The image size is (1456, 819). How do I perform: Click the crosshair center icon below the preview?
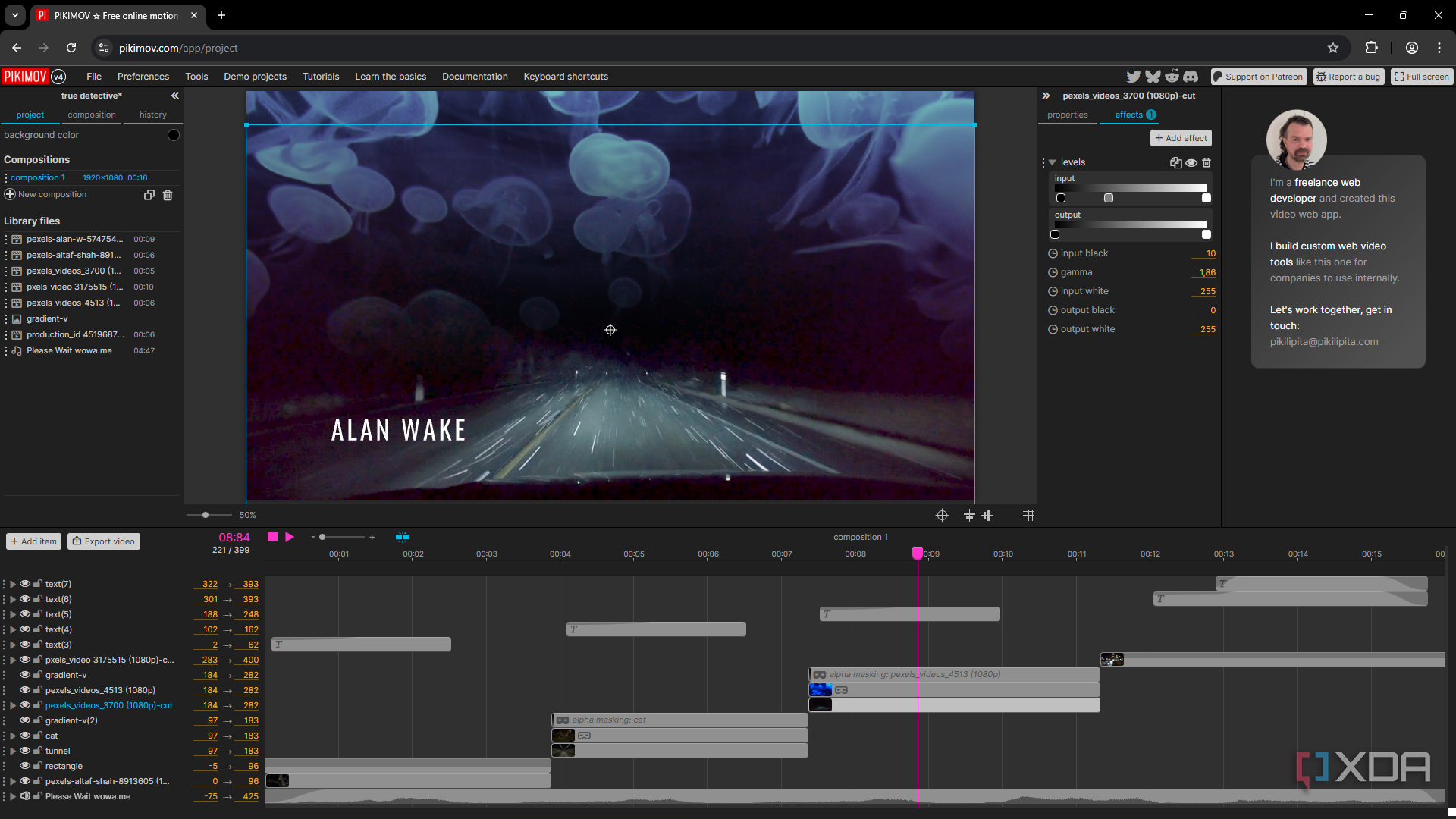[942, 516]
